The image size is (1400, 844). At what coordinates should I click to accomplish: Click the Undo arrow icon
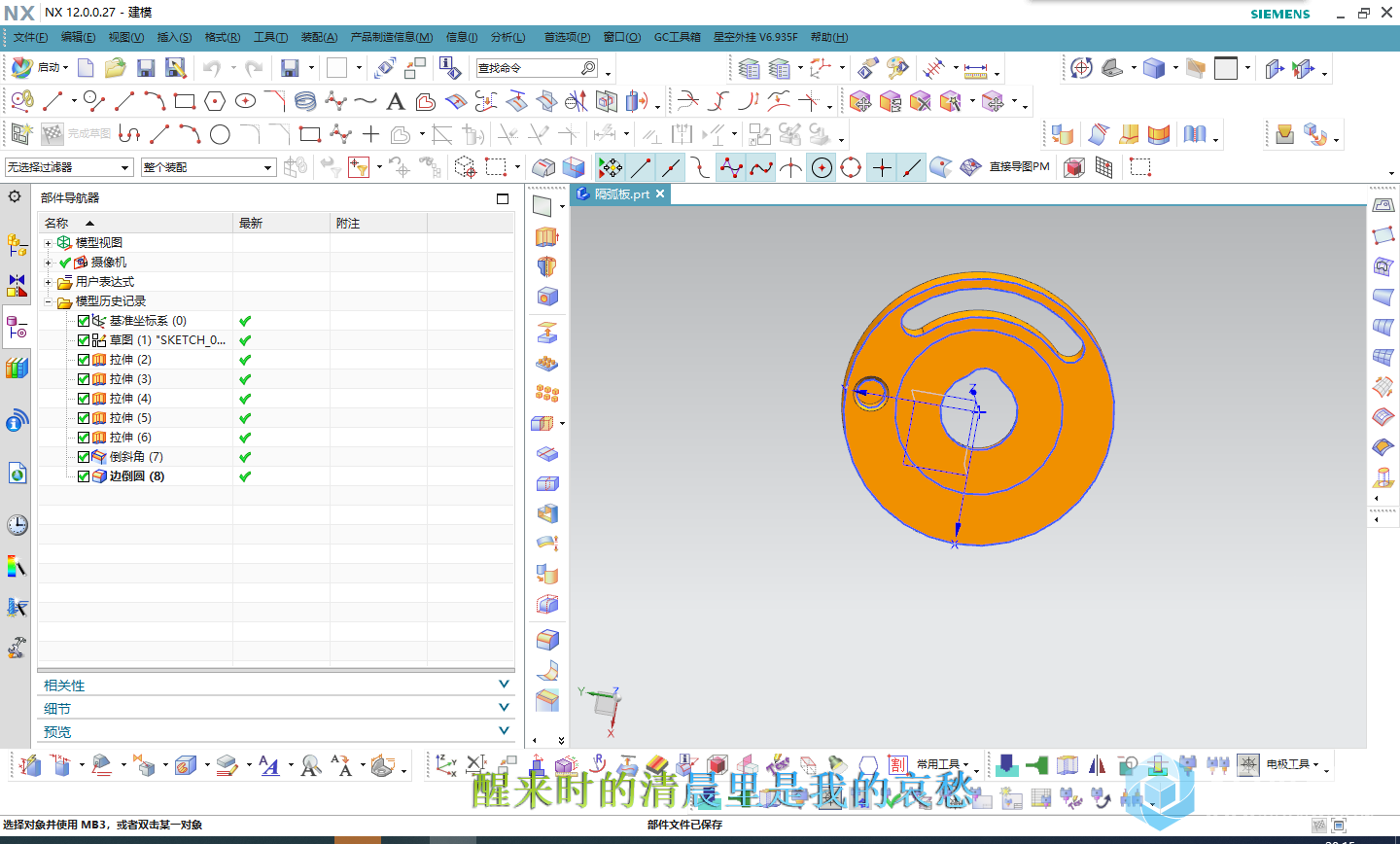pos(212,67)
